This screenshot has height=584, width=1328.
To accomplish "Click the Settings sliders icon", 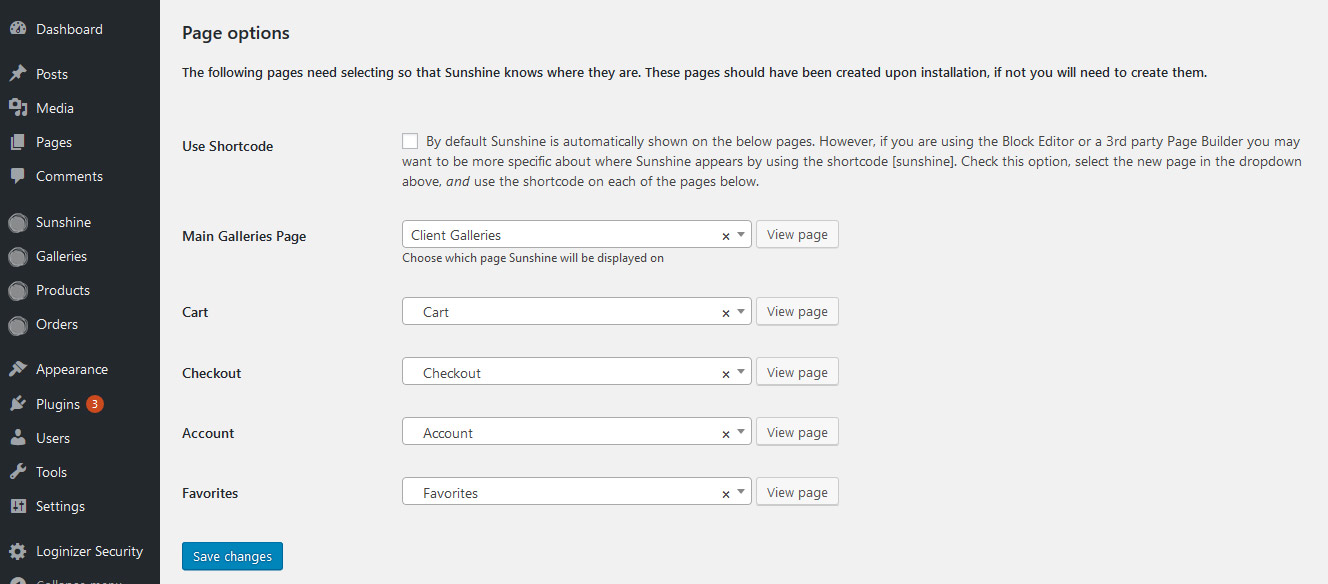I will 17,506.
